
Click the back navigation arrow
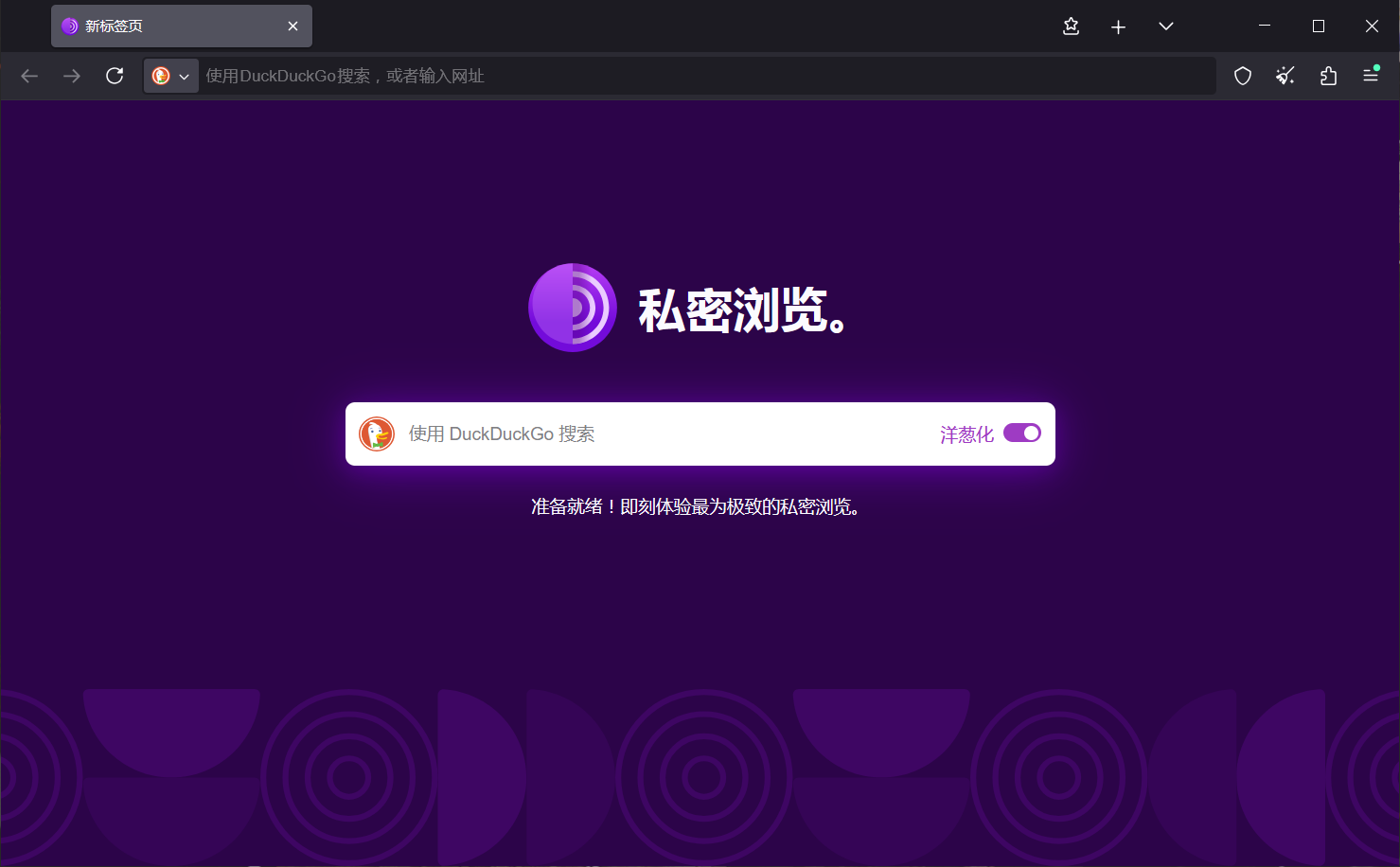(x=28, y=76)
